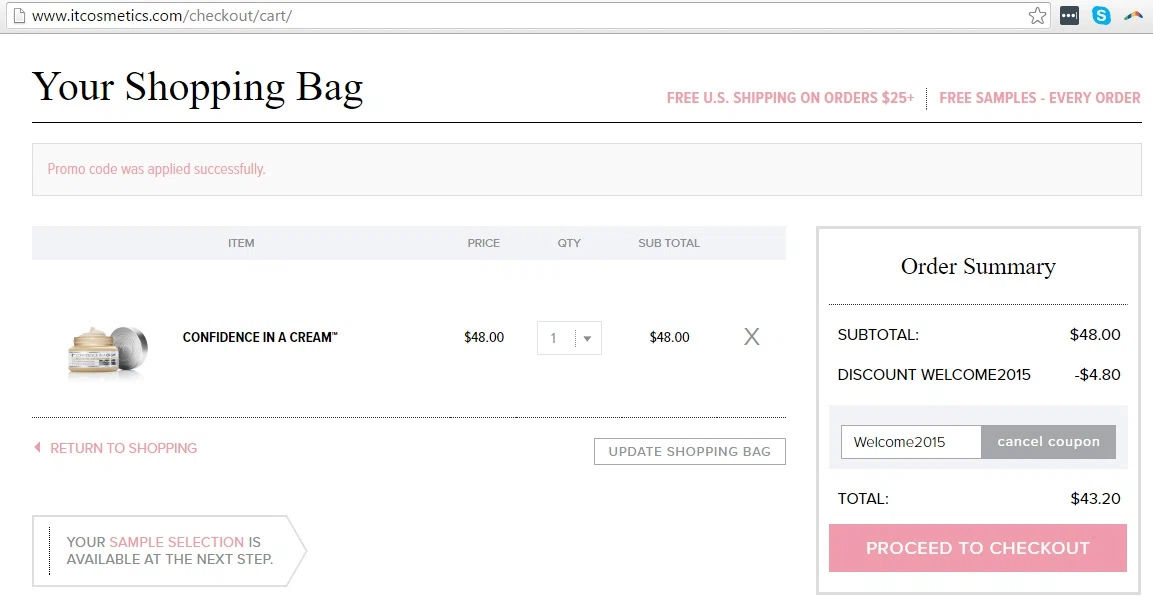1153x607 pixels.
Task: Click the promo code applied successfully message
Action: (x=157, y=169)
